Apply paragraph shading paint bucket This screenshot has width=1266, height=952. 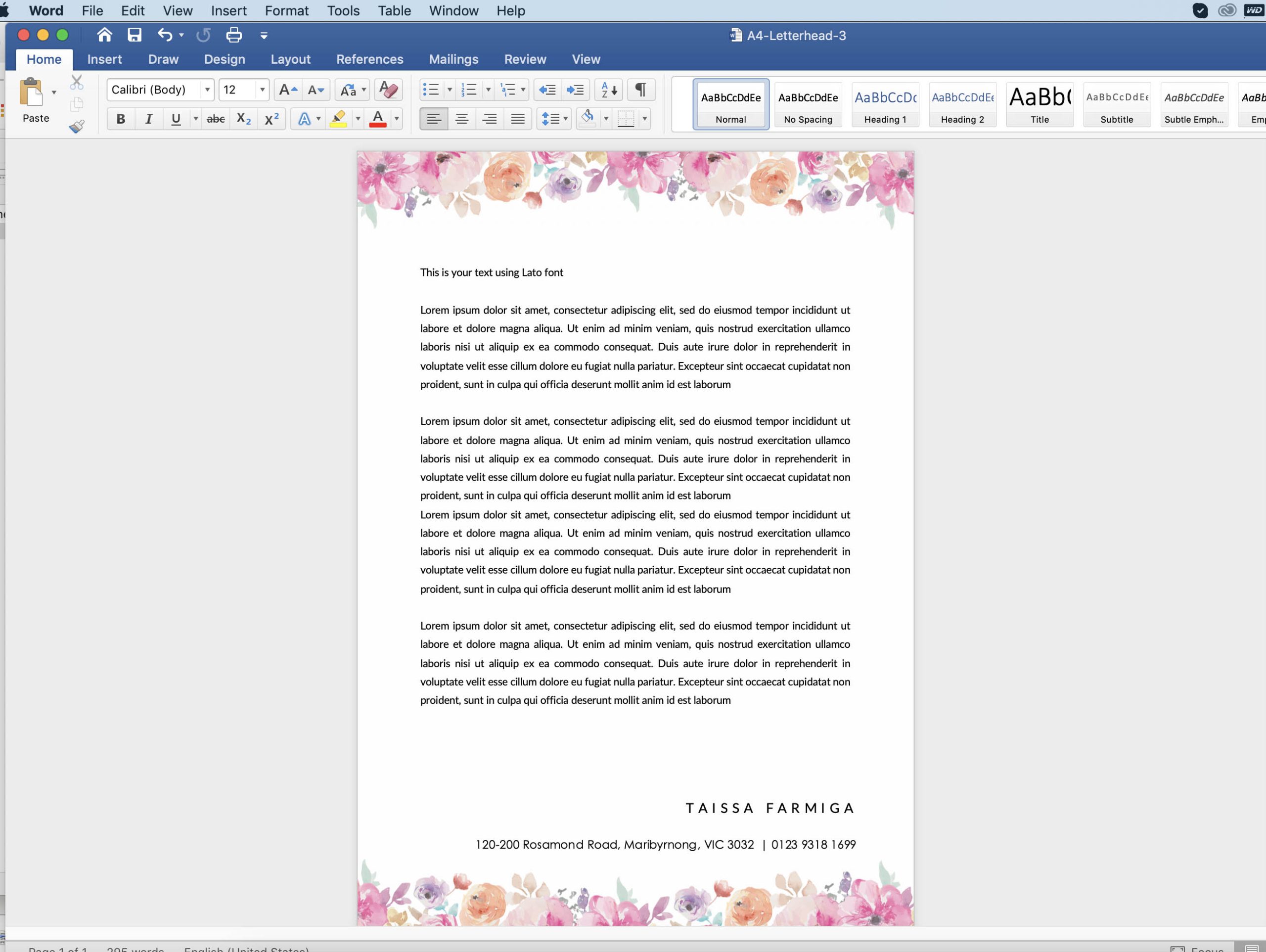pyautogui.click(x=588, y=119)
